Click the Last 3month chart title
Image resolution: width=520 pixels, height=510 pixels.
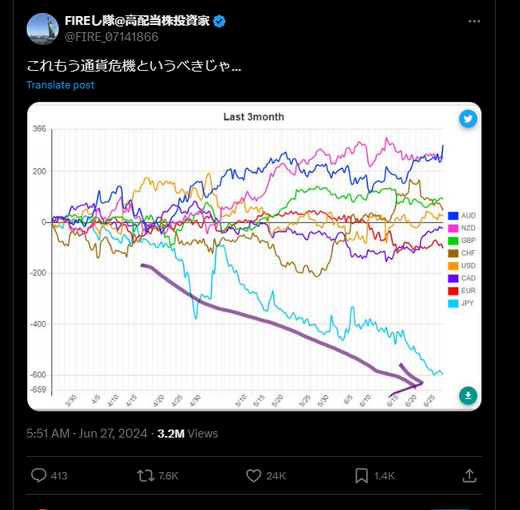[254, 117]
